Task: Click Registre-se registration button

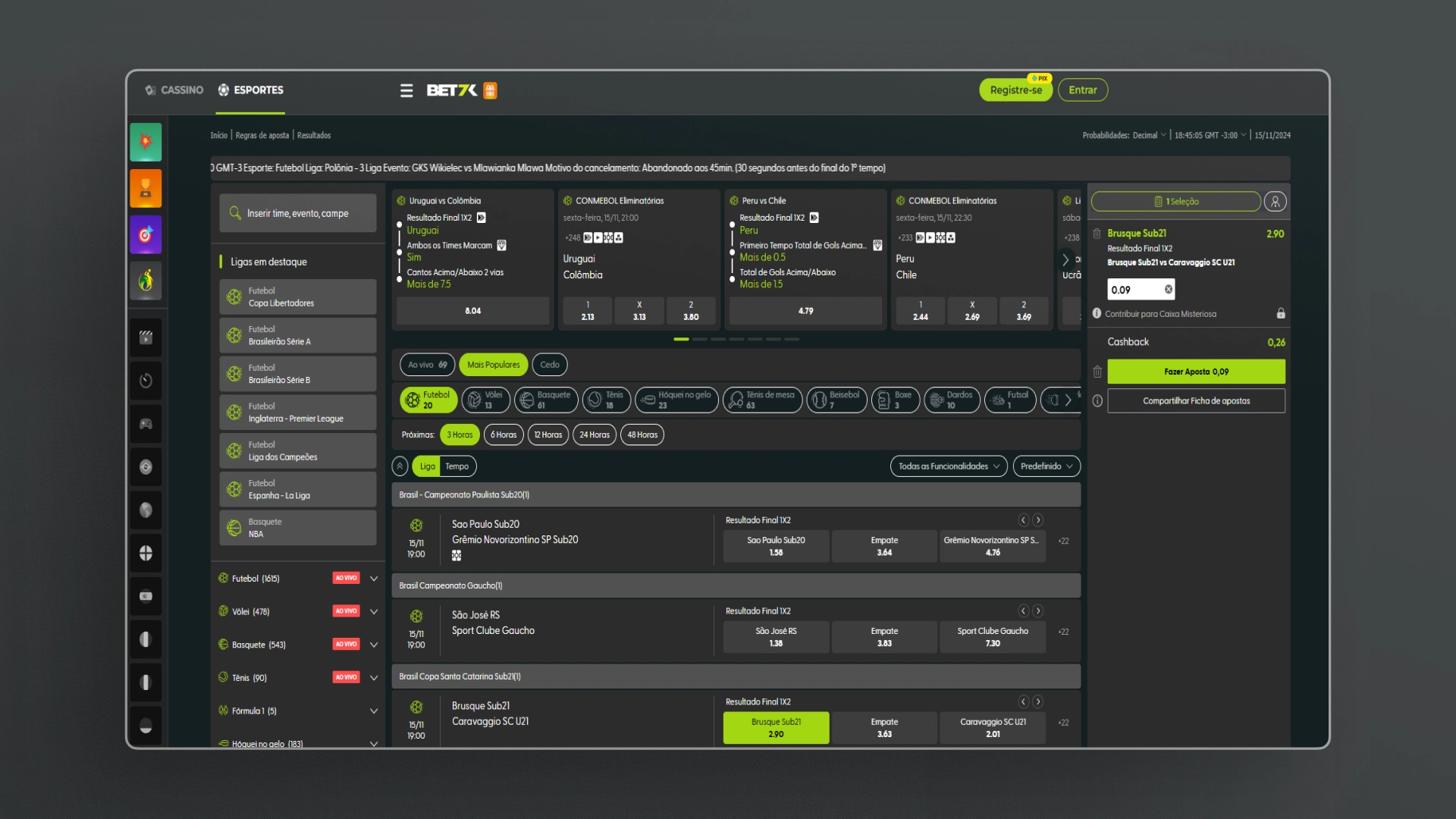Action: [1014, 90]
